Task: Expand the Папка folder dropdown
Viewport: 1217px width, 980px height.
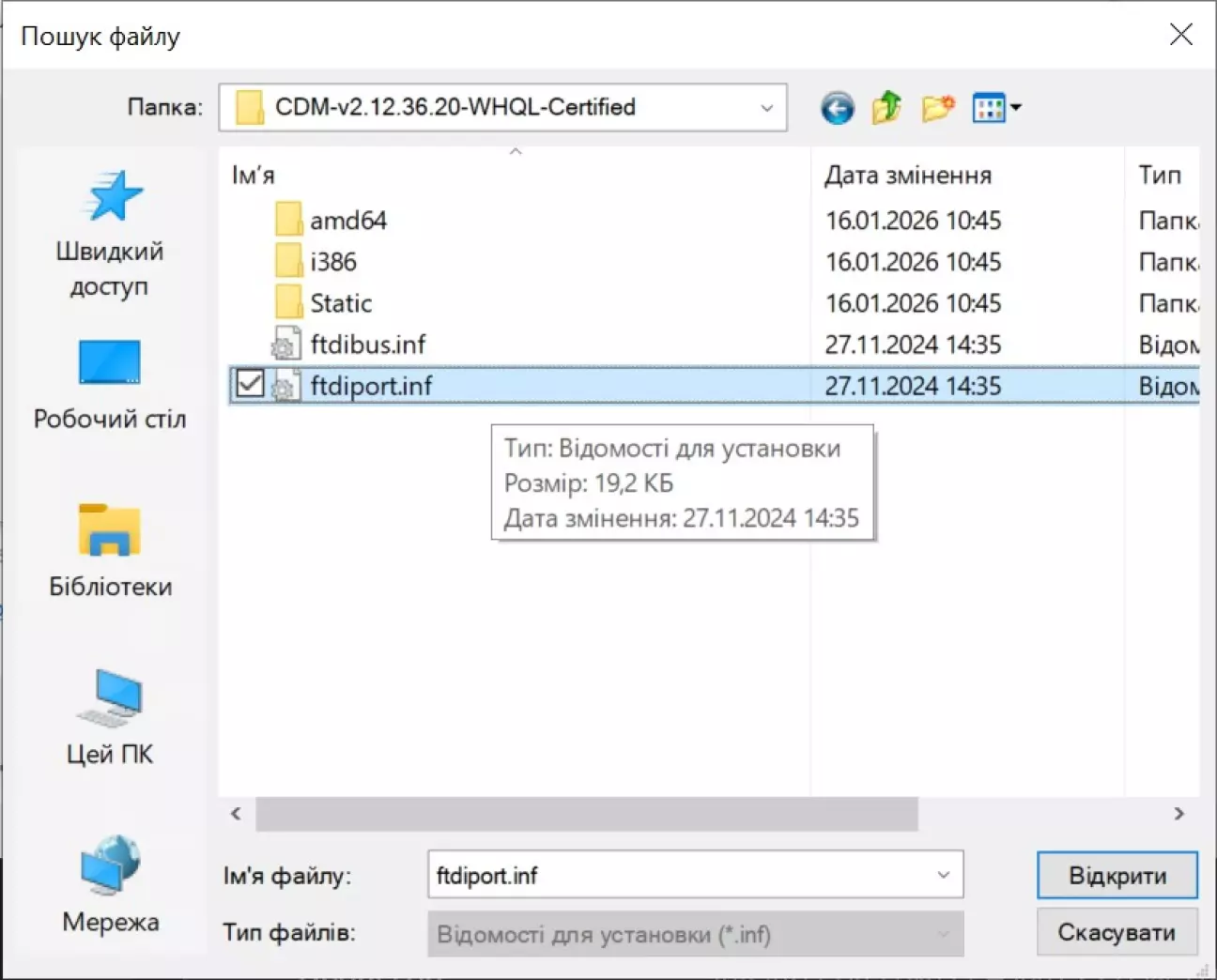Action: [x=766, y=108]
